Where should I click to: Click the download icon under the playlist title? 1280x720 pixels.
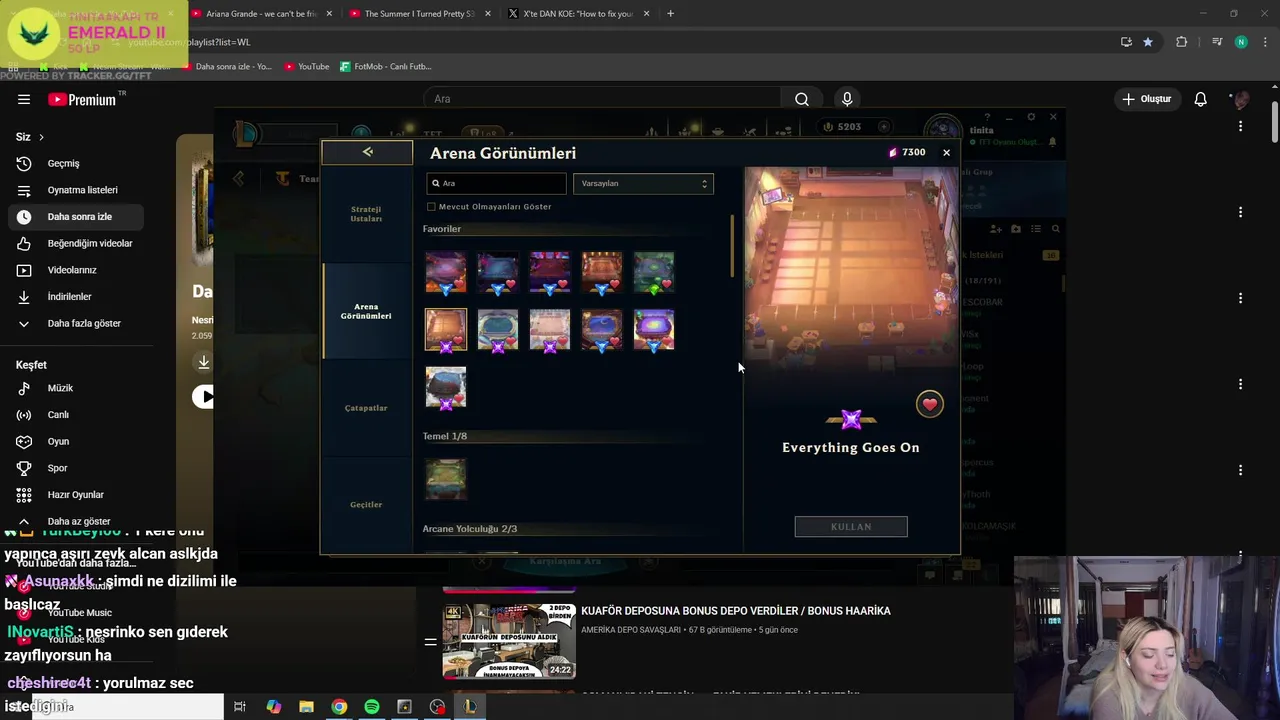click(x=204, y=362)
